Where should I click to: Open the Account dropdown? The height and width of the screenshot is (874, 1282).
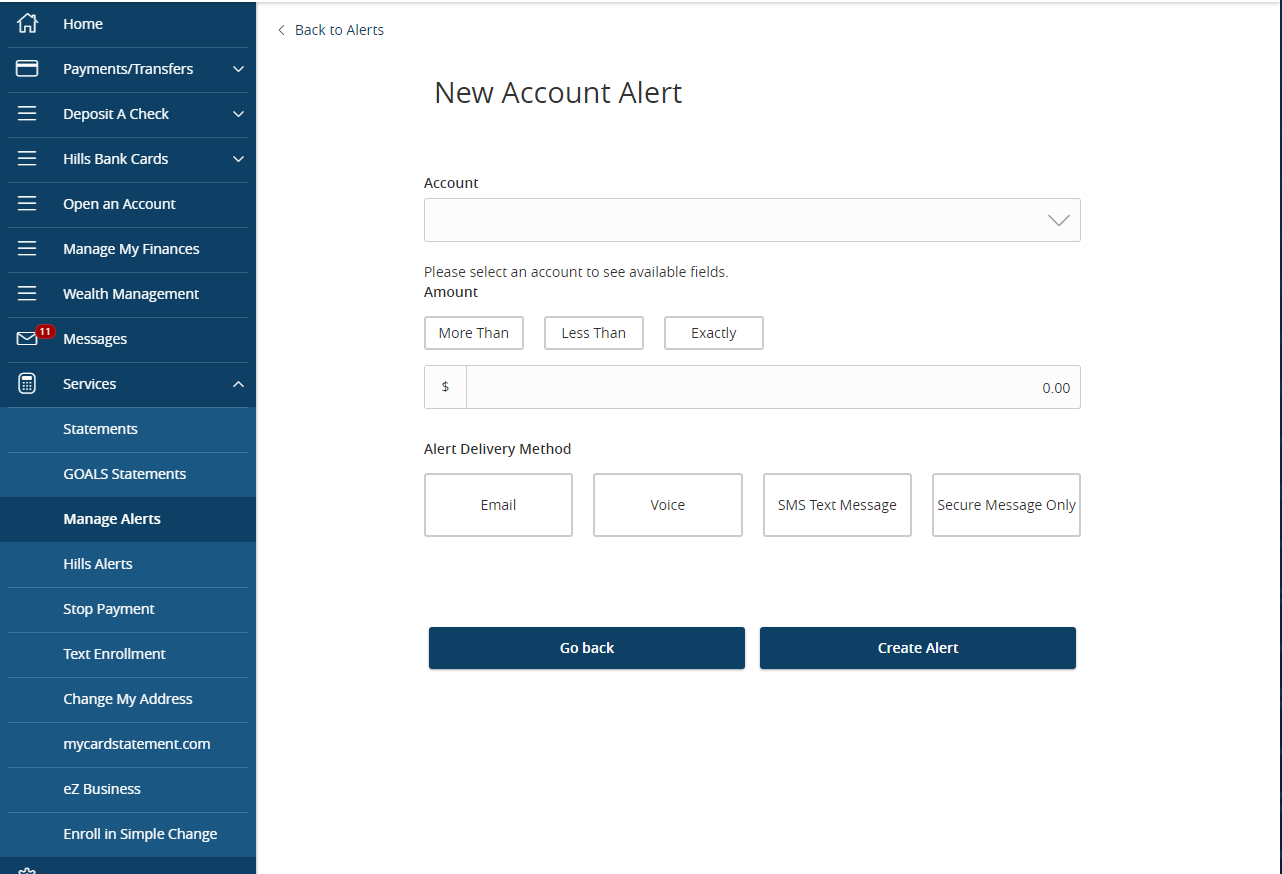(x=752, y=220)
